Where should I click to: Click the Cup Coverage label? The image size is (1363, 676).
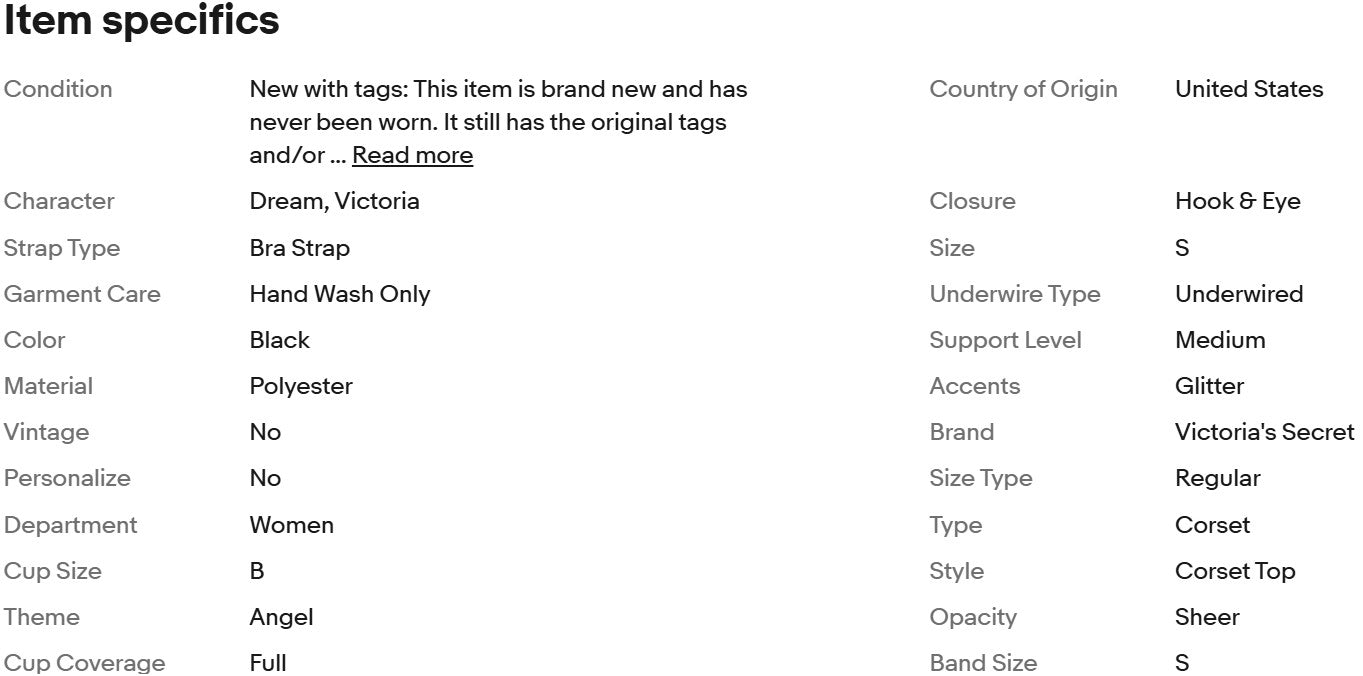(85, 662)
